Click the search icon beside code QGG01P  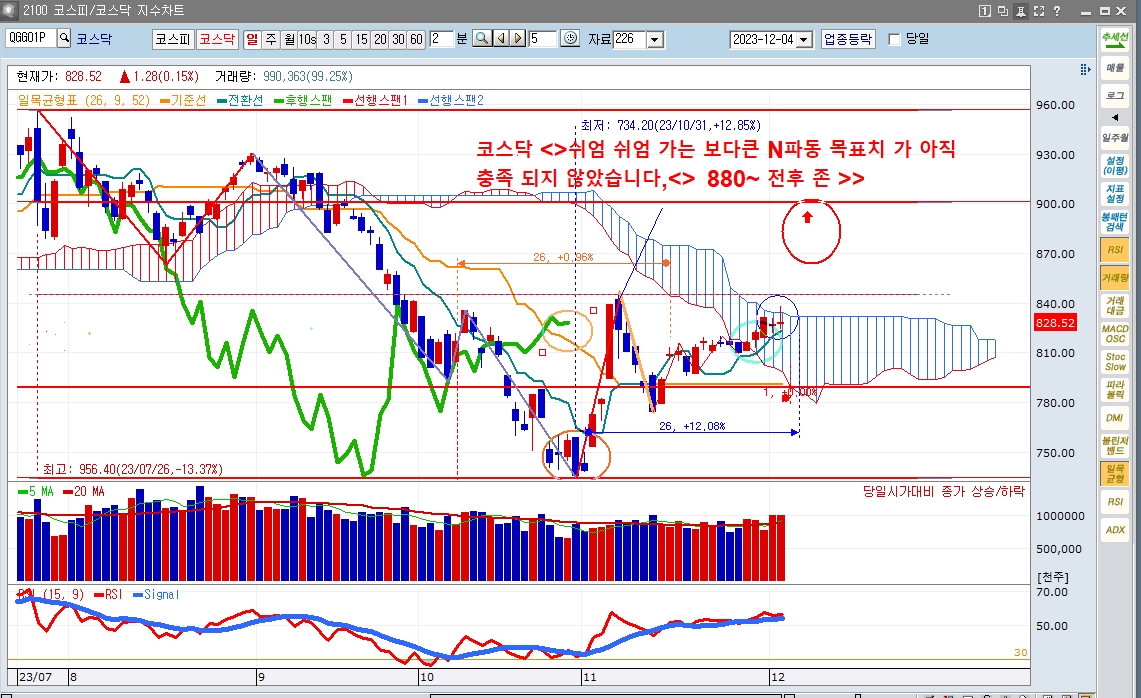[x=64, y=38]
